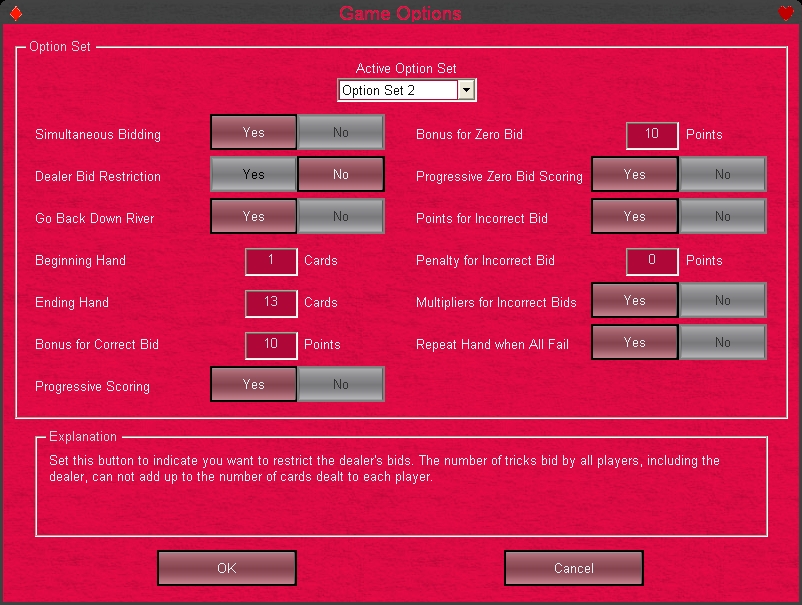802x605 pixels.
Task: Set Repeat Hand when All Fail to Yes
Action: coord(635,342)
